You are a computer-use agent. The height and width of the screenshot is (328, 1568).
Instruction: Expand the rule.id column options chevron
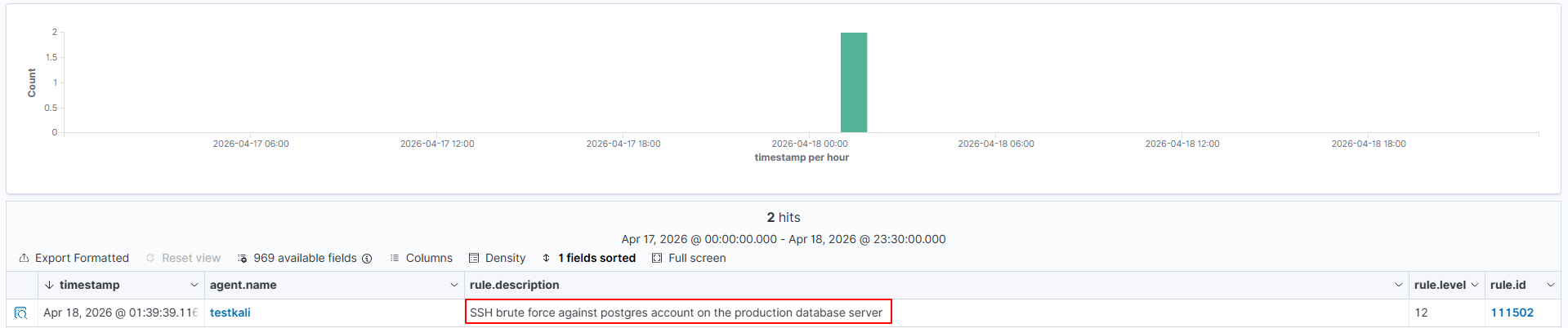pyautogui.click(x=1550, y=285)
